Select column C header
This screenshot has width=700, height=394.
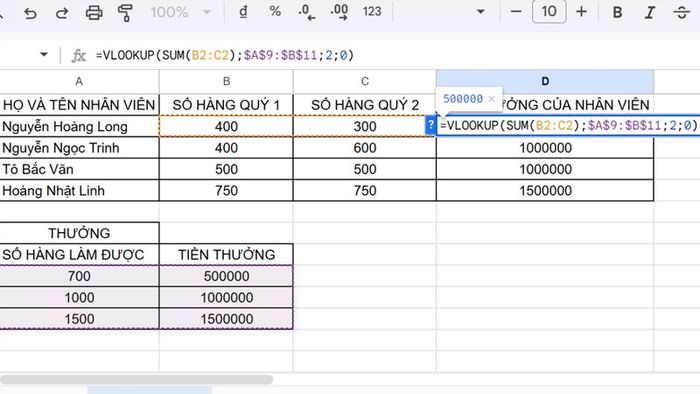tap(365, 81)
